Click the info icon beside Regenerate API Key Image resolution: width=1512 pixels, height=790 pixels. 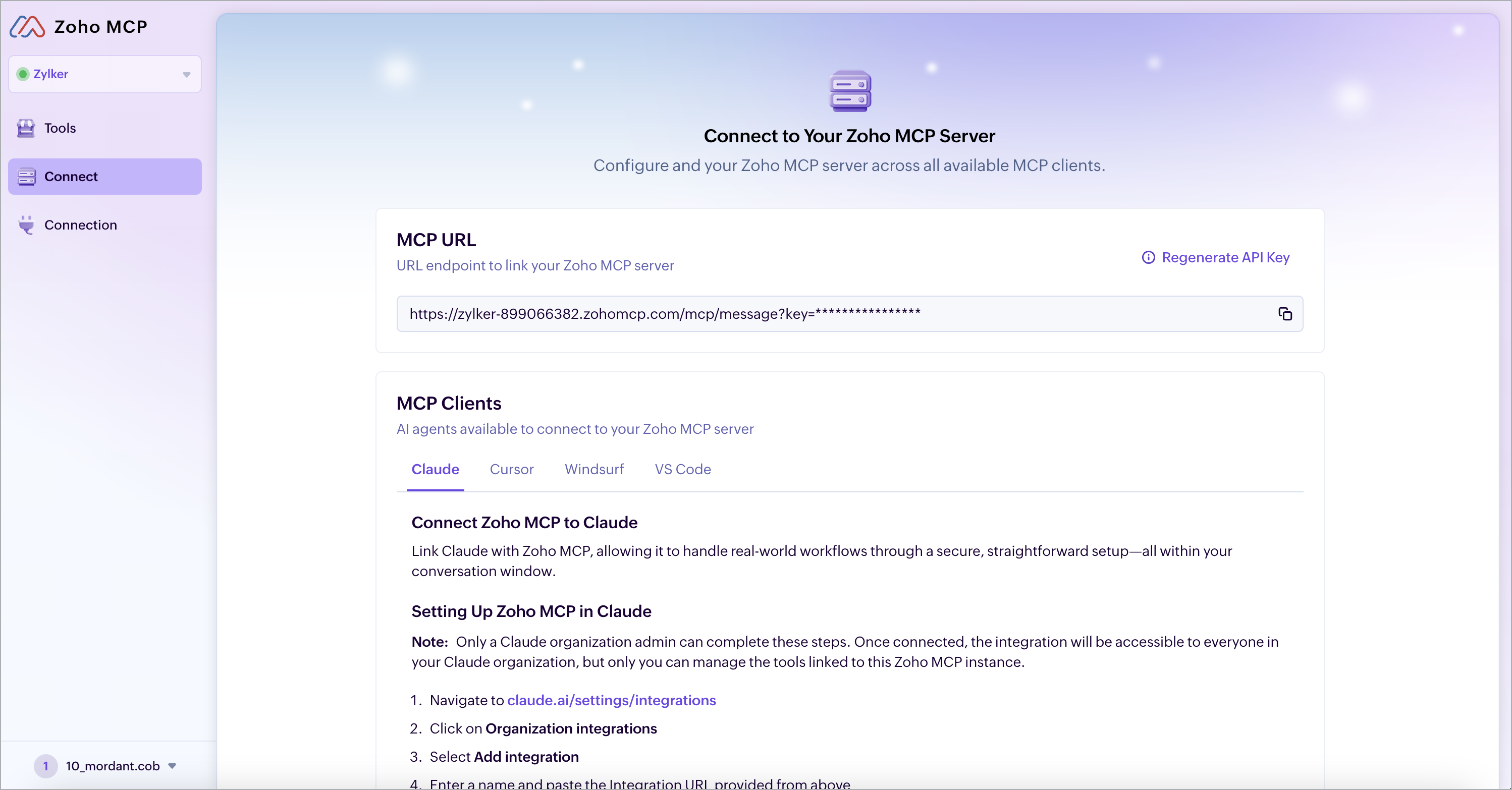coord(1148,258)
